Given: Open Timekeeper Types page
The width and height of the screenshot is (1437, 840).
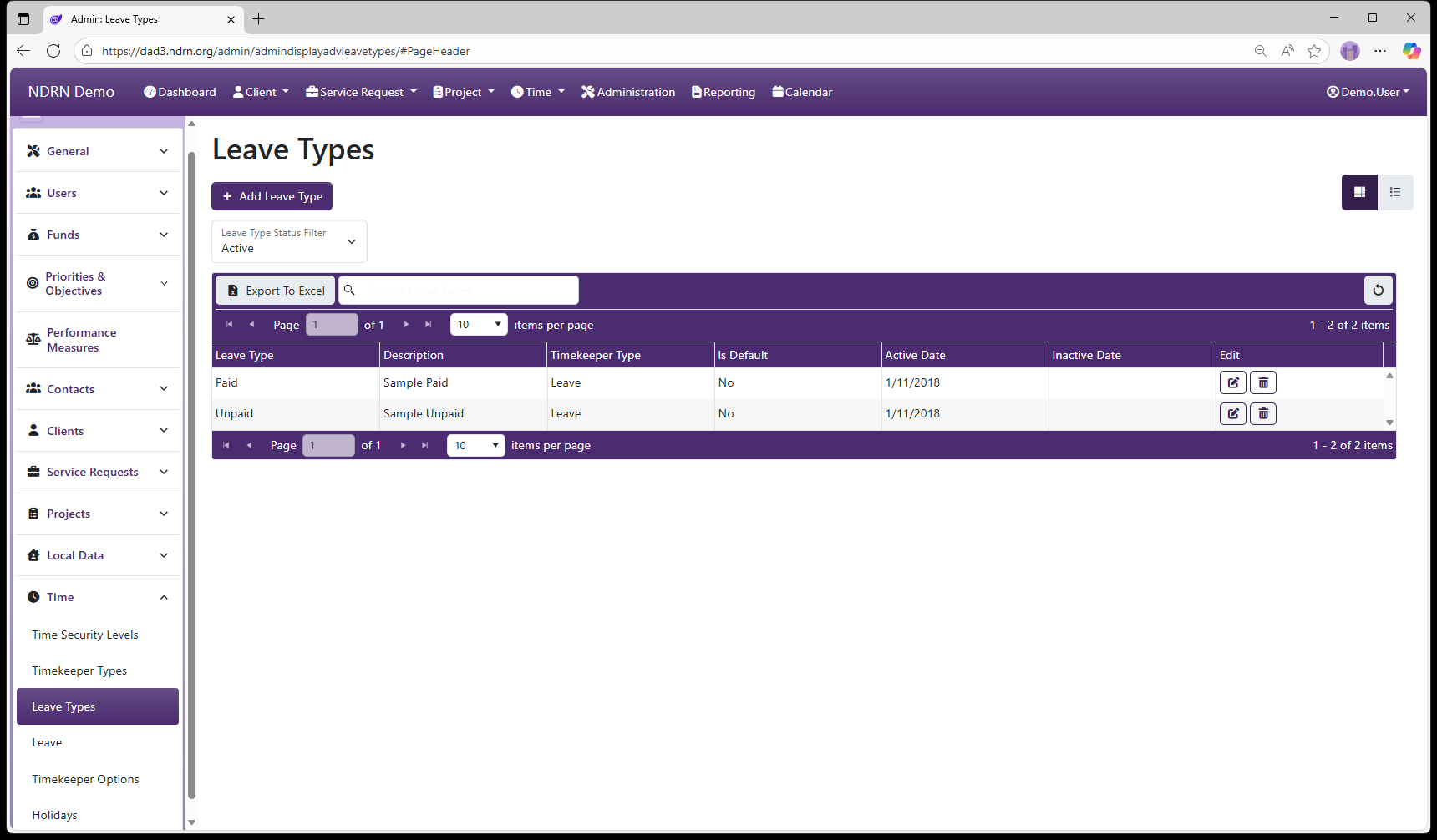Looking at the screenshot, I should [98, 670].
